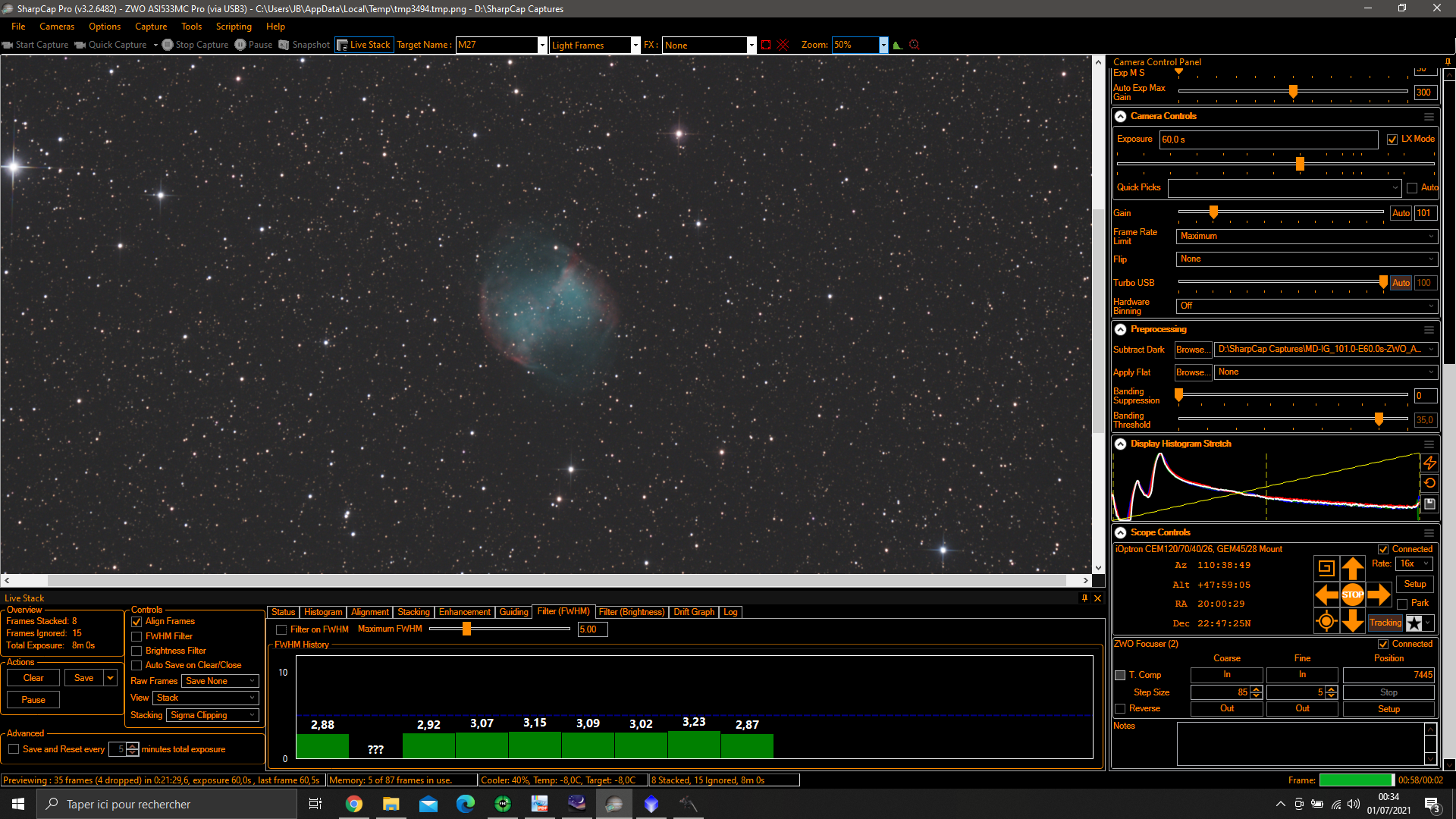Click the Pause button in Live Stack Actions
This screenshot has width=1456, height=819.
tap(33, 700)
